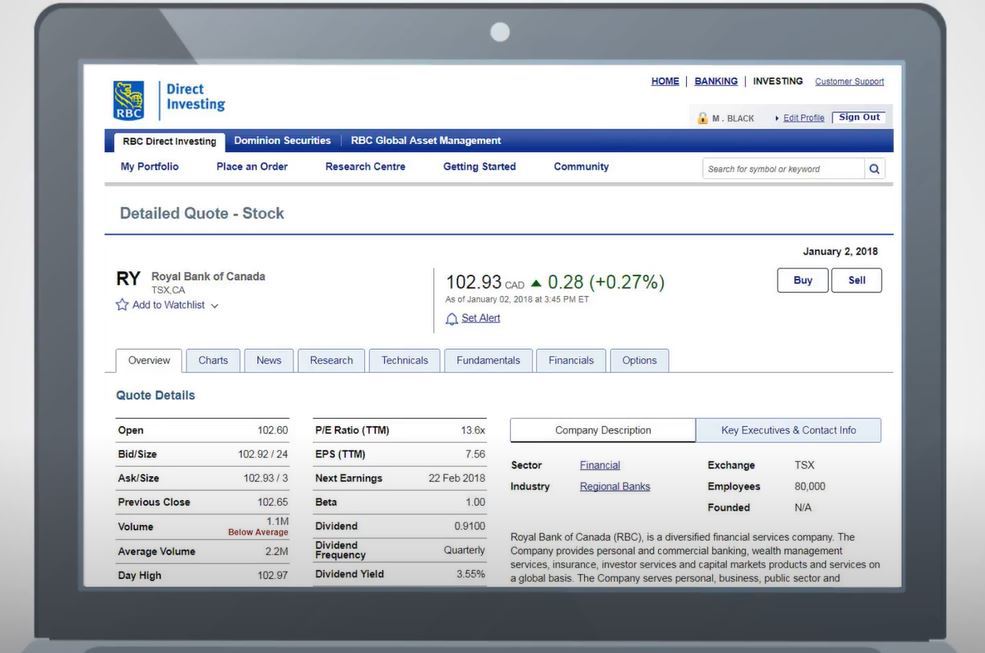Click the symbol or keyword search field
This screenshot has height=653, width=985.
783,168
